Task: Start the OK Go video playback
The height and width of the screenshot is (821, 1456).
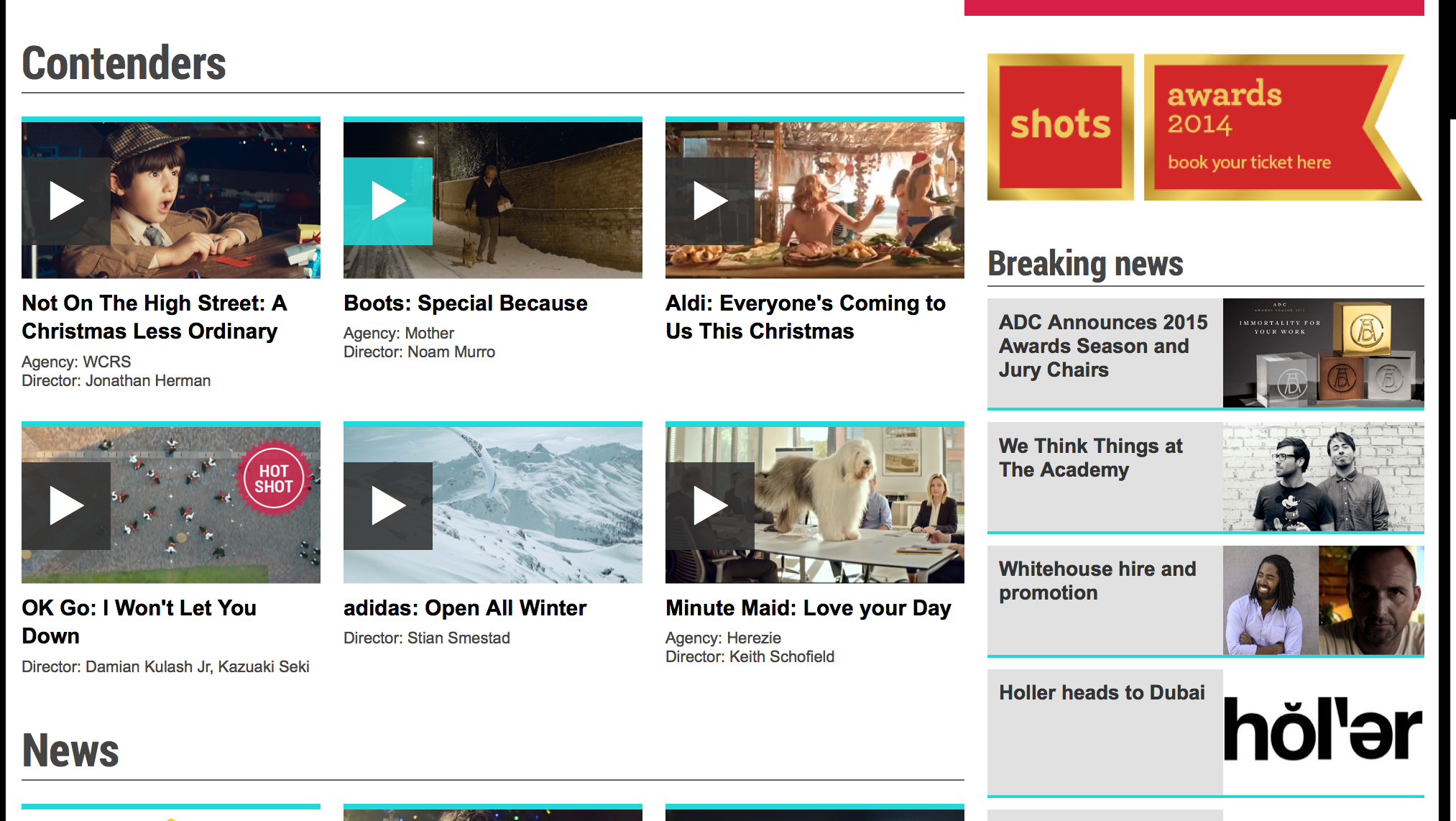Action: point(66,506)
